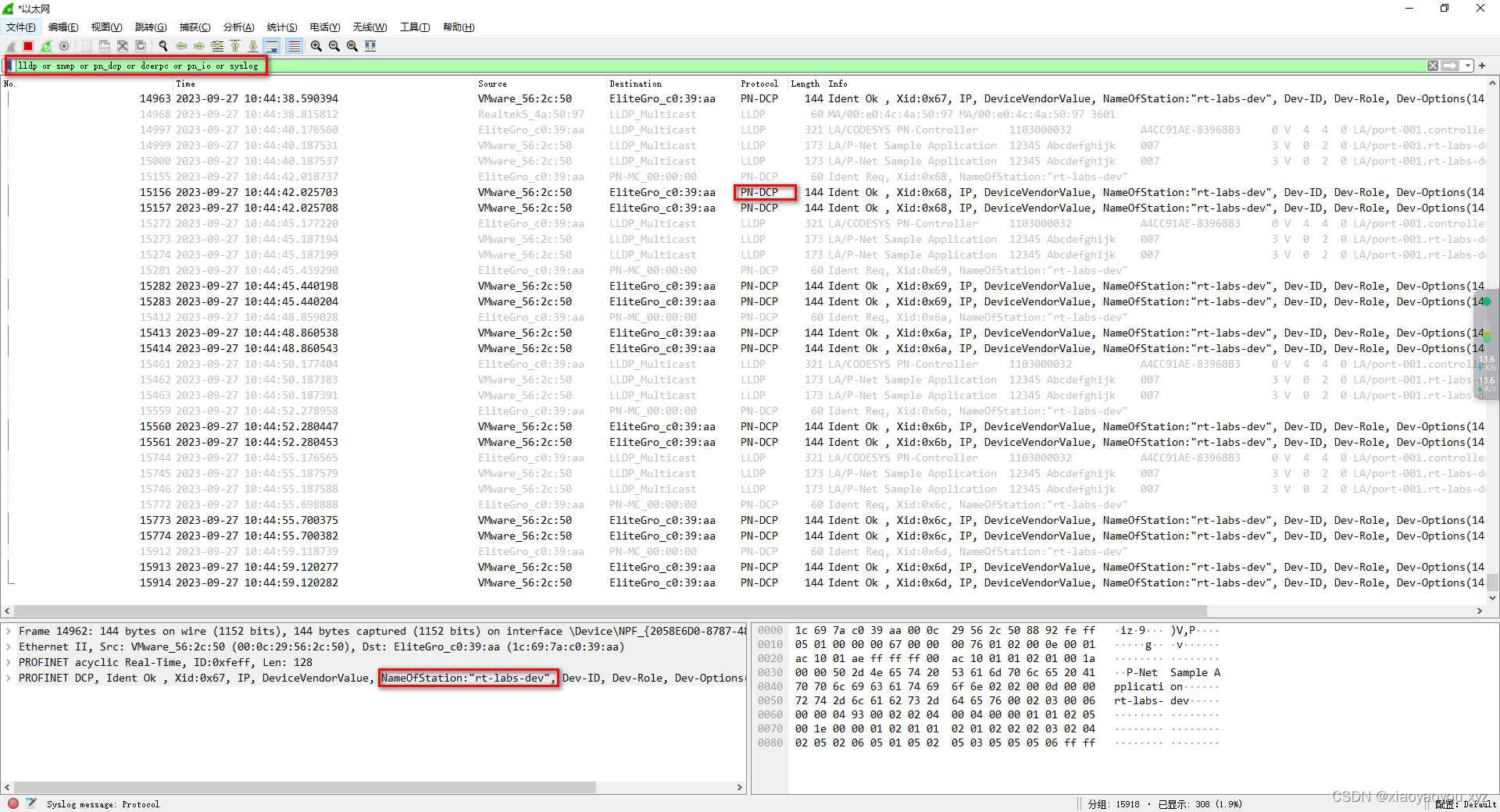The width and height of the screenshot is (1500, 812).
Task: Open the display filter history dropdown
Action: pyautogui.click(x=1468, y=66)
